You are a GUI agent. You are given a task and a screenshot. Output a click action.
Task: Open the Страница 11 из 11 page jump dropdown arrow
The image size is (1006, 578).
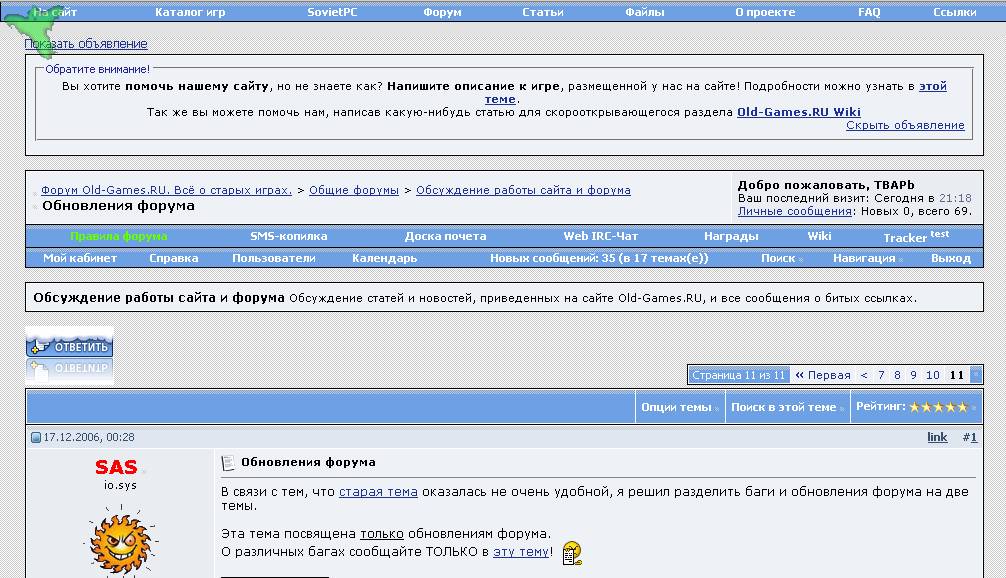pyautogui.click(x=976, y=375)
